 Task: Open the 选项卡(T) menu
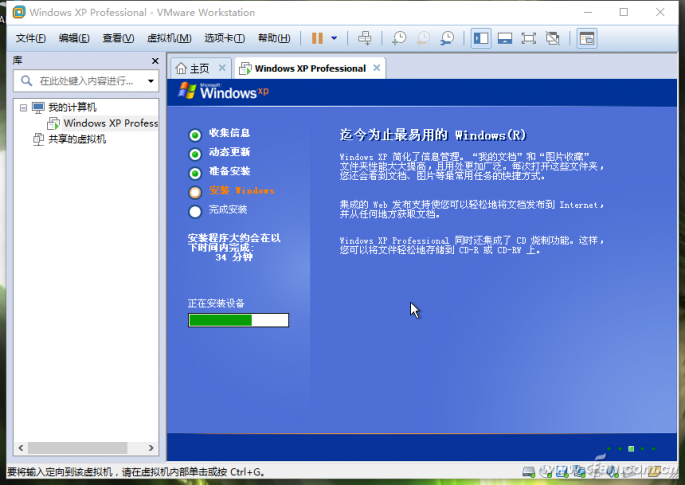click(225, 38)
